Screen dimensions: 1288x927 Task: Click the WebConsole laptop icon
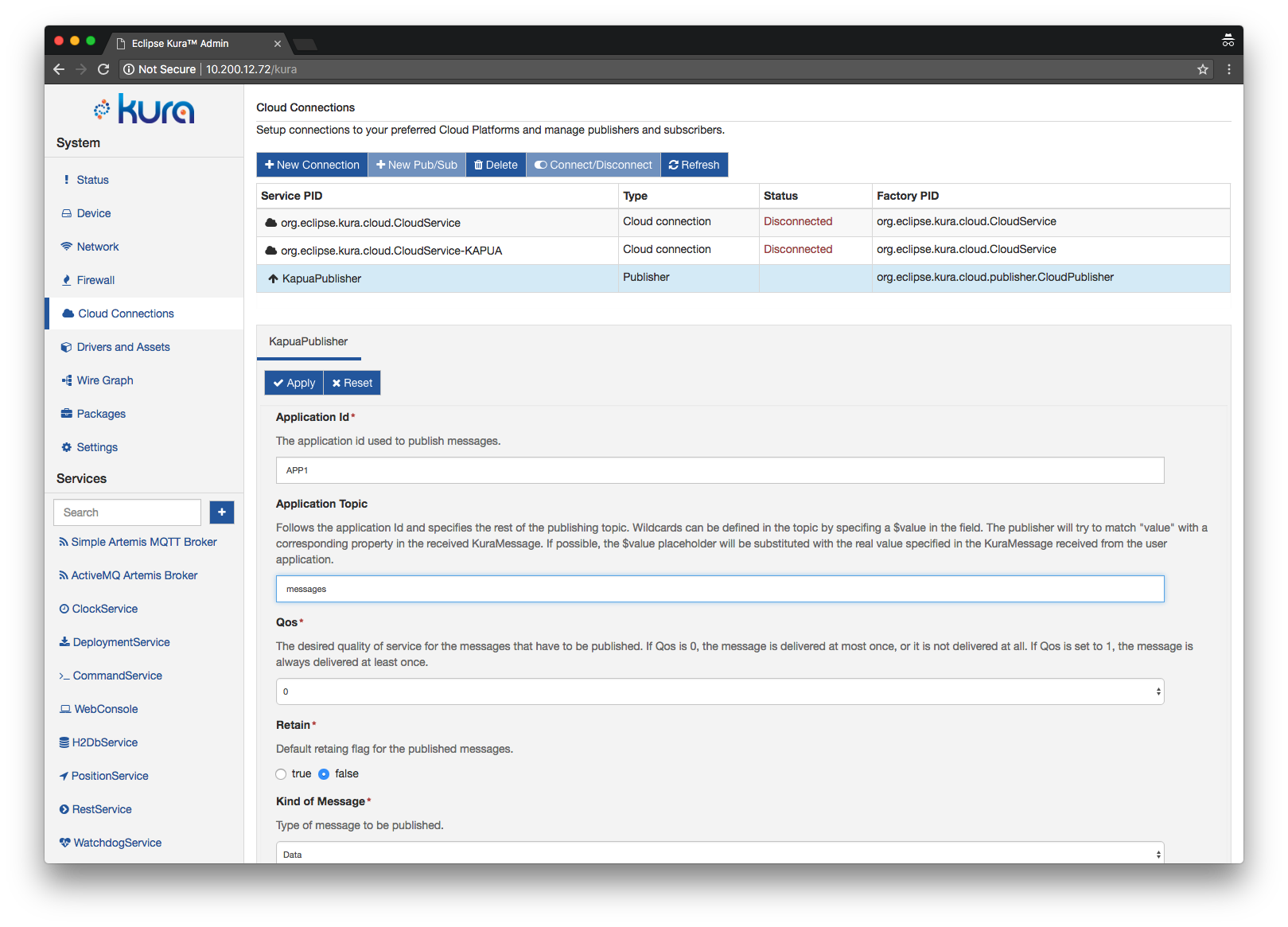(x=65, y=709)
